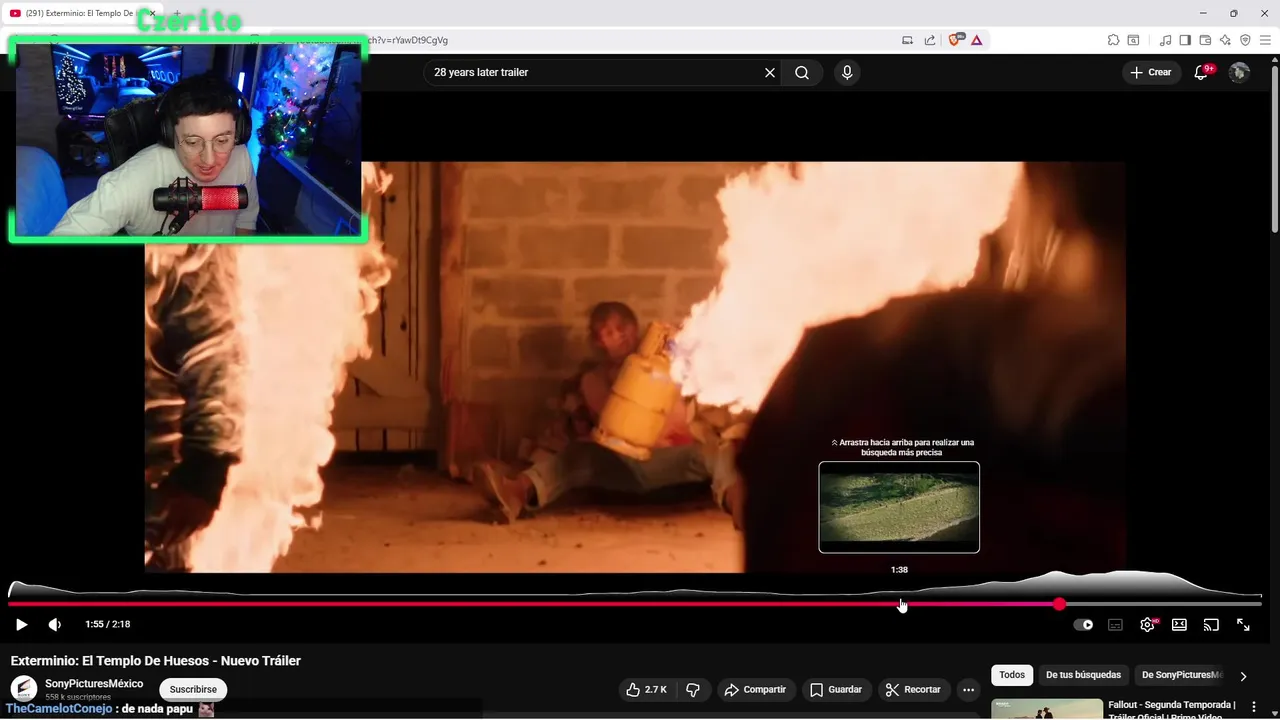
Task: Click the page vertical scrollbar
Action: point(1274,150)
